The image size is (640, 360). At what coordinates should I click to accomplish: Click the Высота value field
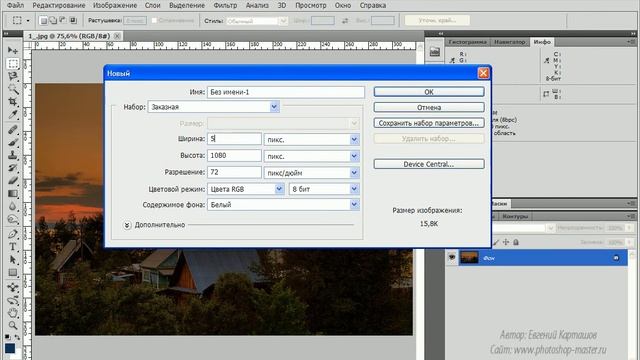234,156
